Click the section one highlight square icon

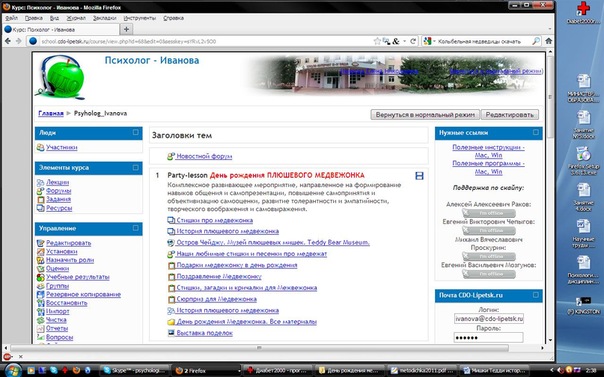419,176
